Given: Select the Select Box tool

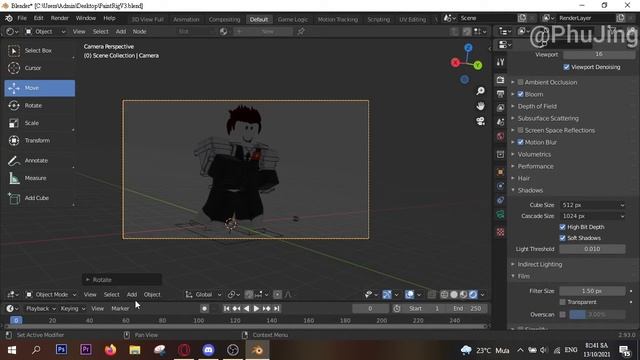Looking at the screenshot, I should [40, 51].
